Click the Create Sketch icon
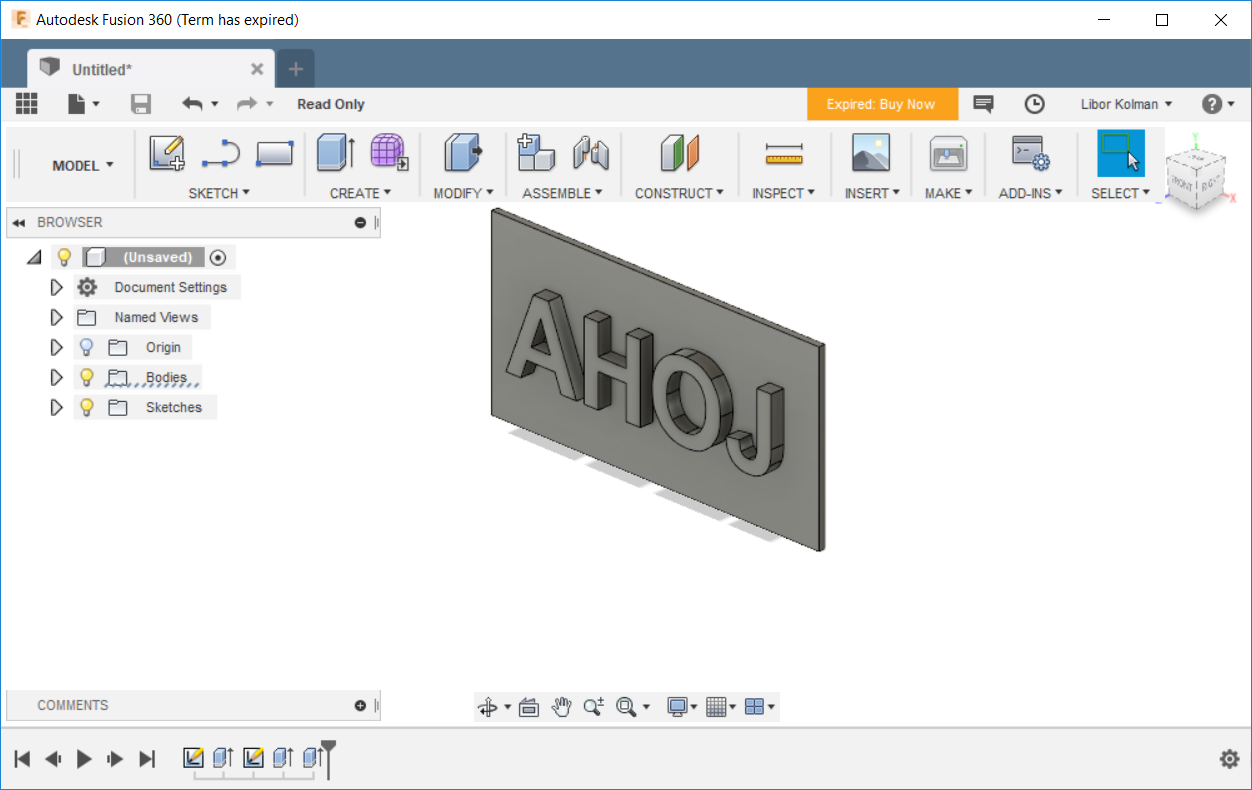This screenshot has width=1252, height=790. click(x=167, y=153)
